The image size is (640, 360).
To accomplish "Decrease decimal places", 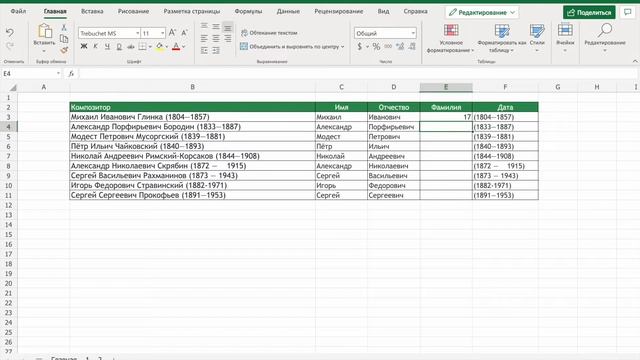I will click(412, 47).
